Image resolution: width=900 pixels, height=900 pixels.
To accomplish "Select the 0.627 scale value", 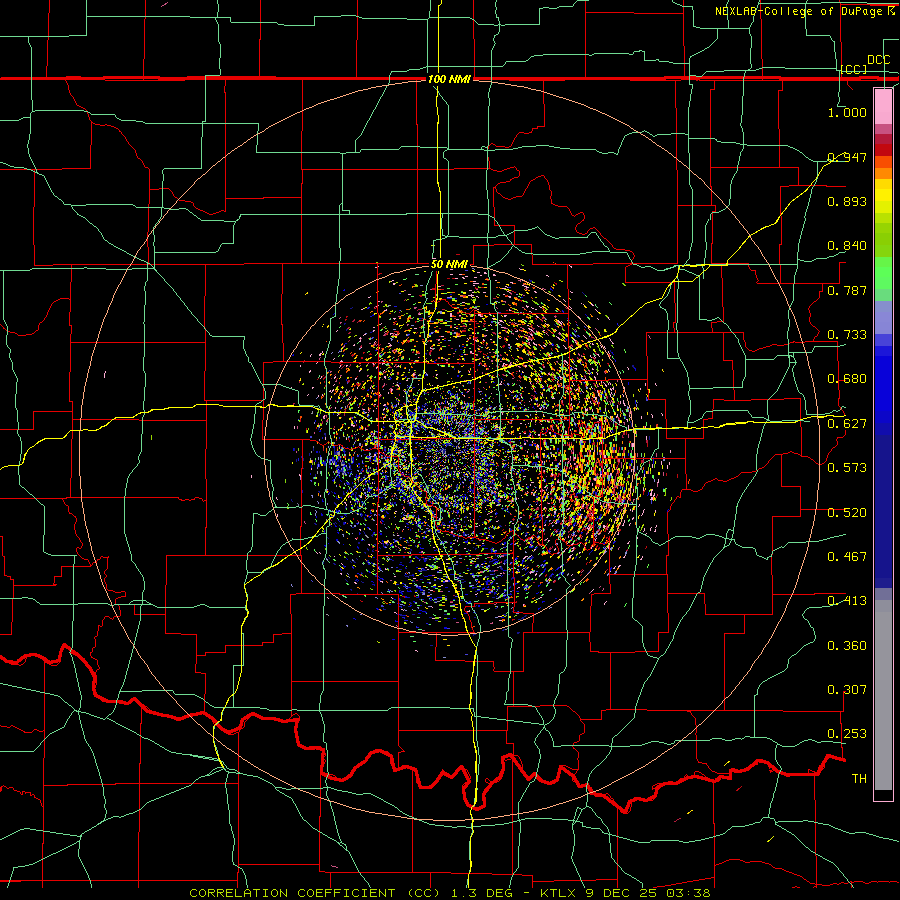I will click(x=847, y=424).
